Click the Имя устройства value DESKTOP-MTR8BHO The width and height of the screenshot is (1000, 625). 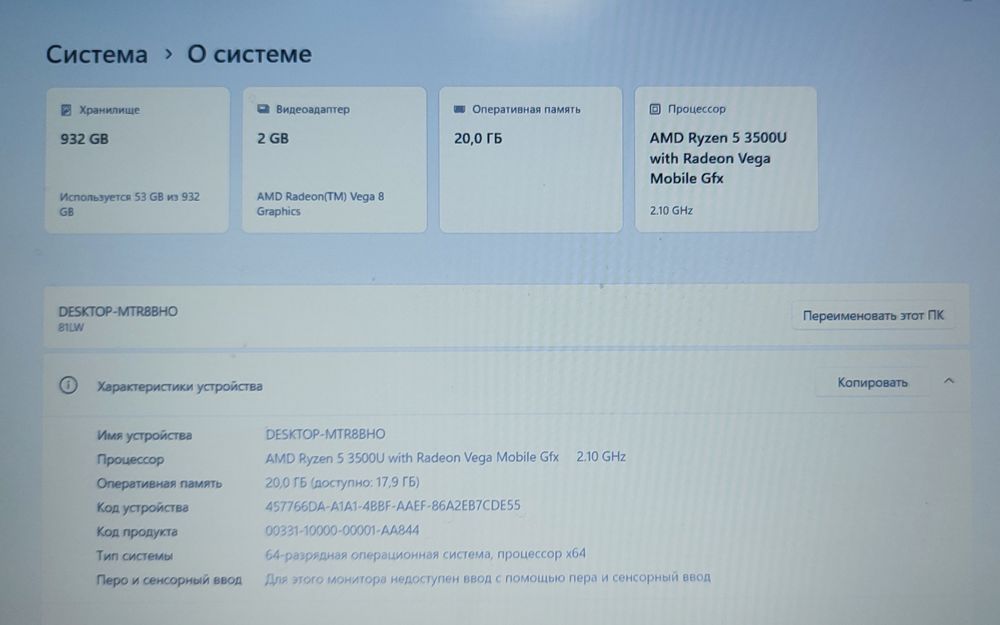325,434
